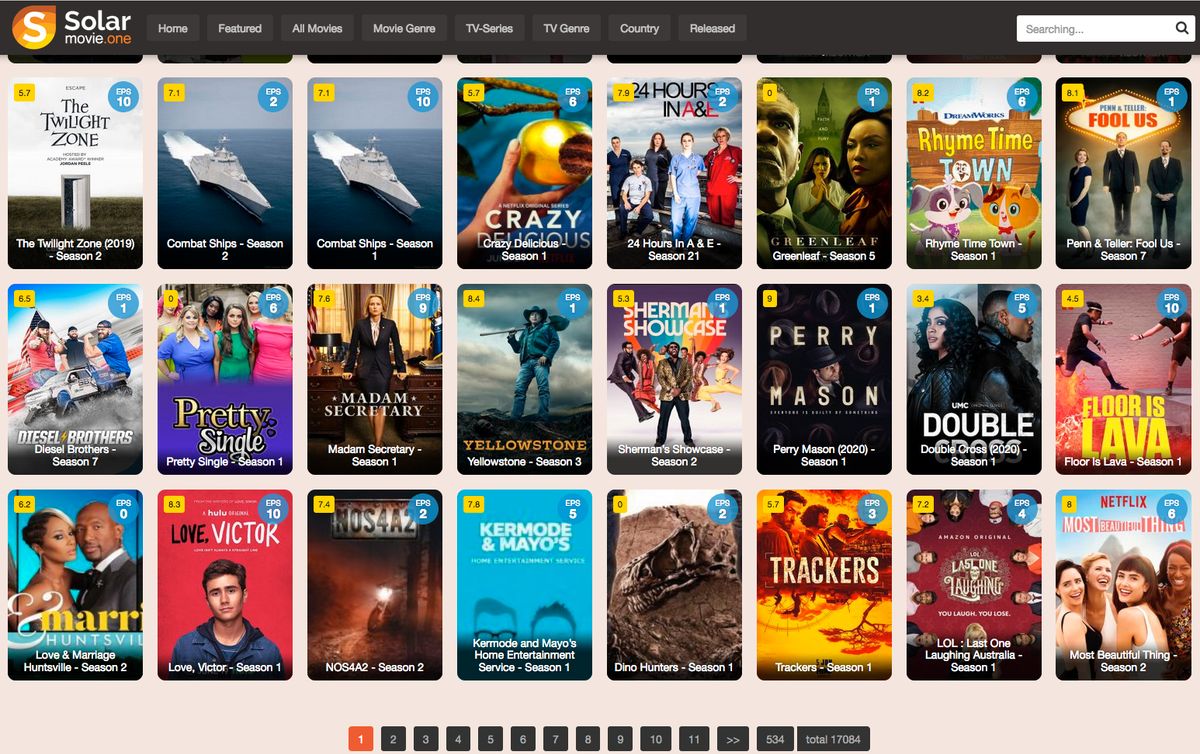Click the 8.4 rating badge on Yellowstone
Screen dimensions: 1200x754
coord(471,298)
